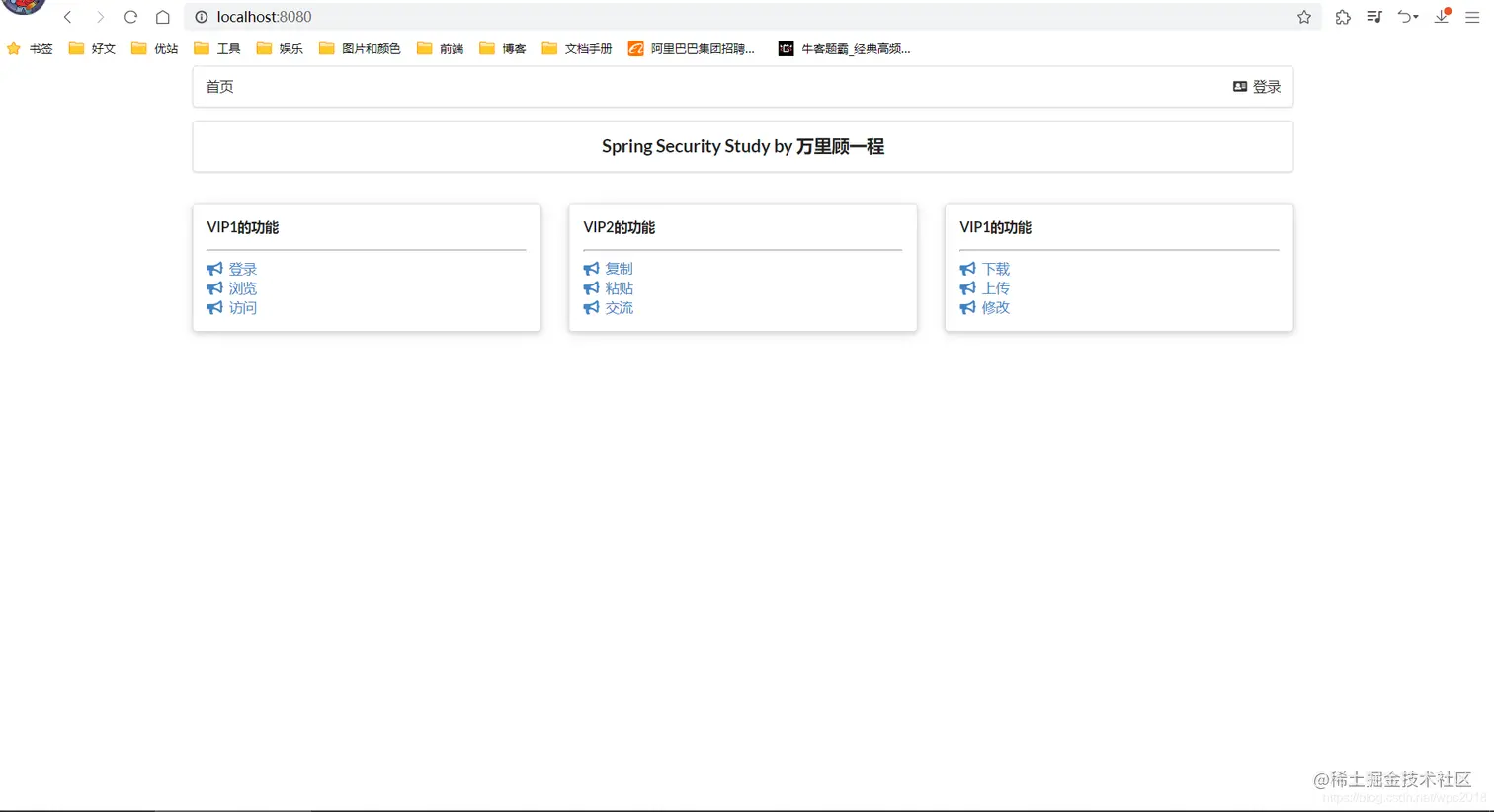Open the 工具 bookmark folder
Image resolution: width=1494 pixels, height=812 pixels.
pos(217,48)
